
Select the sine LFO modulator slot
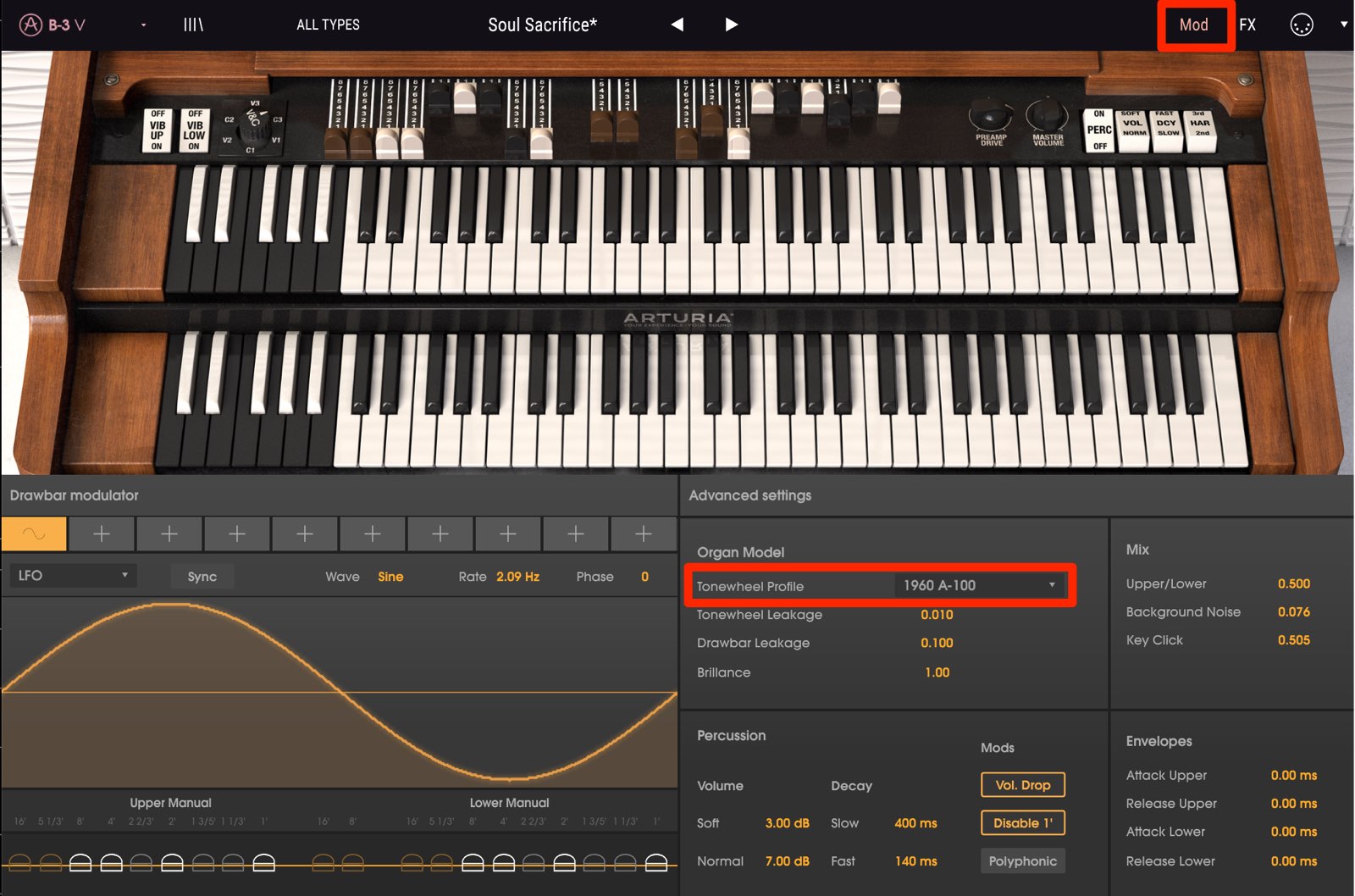34,534
